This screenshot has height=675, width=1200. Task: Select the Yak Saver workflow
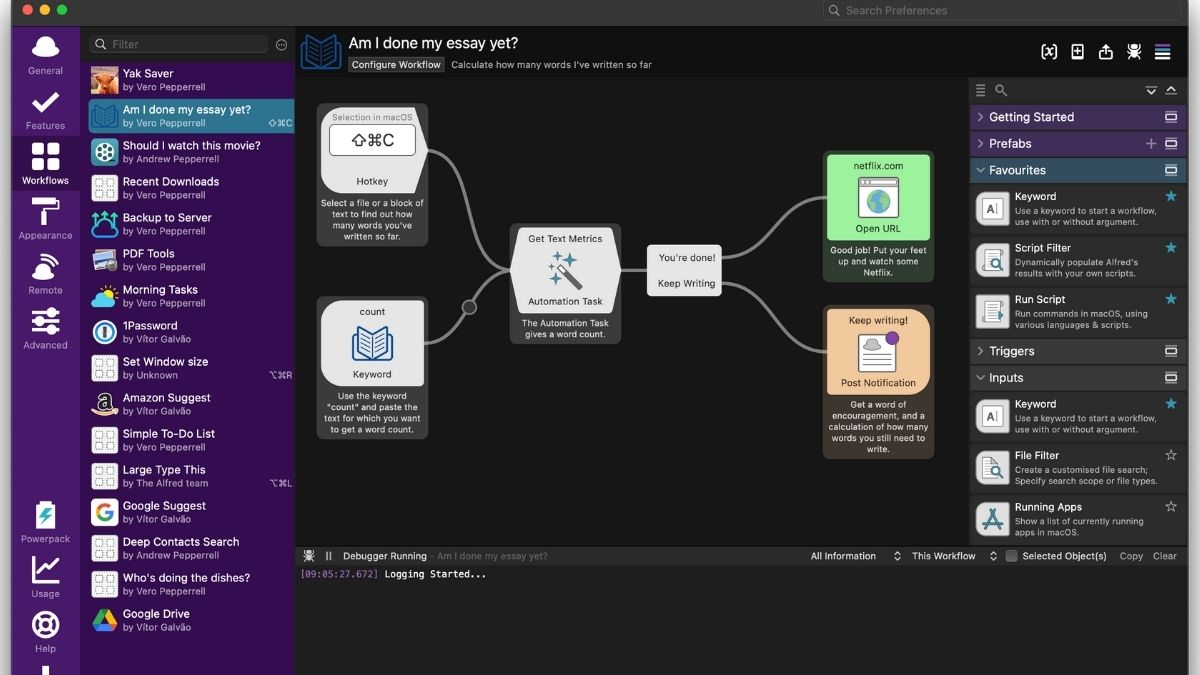(191, 80)
